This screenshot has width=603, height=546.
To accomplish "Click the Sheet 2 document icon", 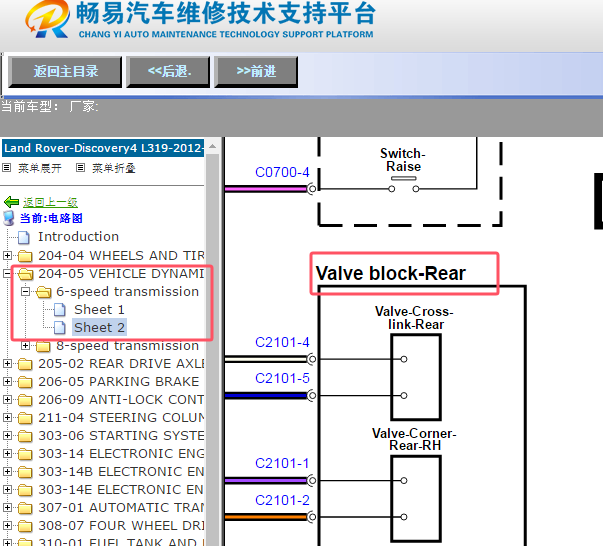I will [x=60, y=328].
